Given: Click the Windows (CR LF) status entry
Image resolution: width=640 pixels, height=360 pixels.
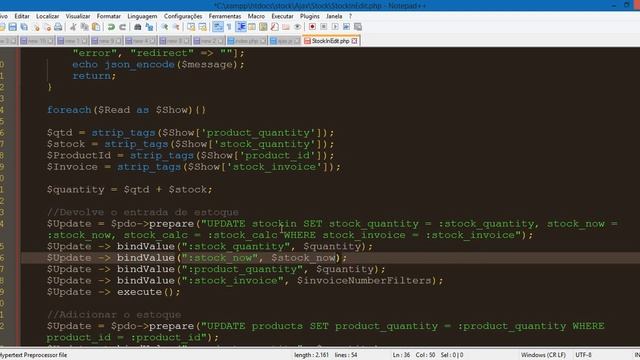Looking at the screenshot, I should tap(543, 355).
